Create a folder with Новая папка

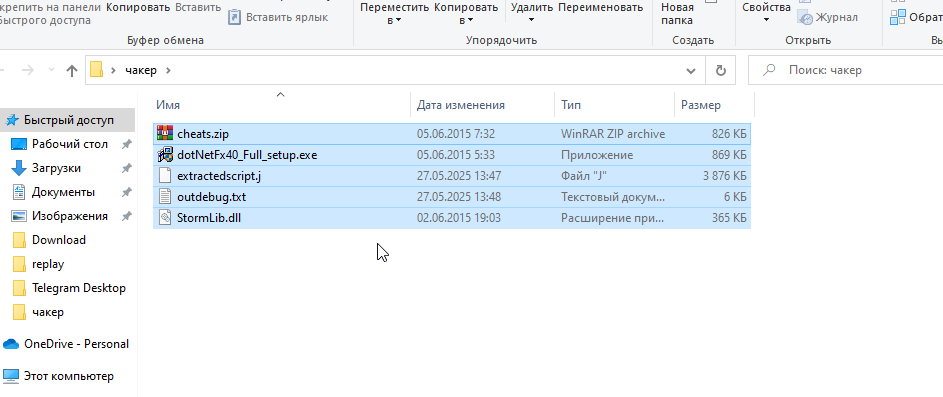[677, 14]
